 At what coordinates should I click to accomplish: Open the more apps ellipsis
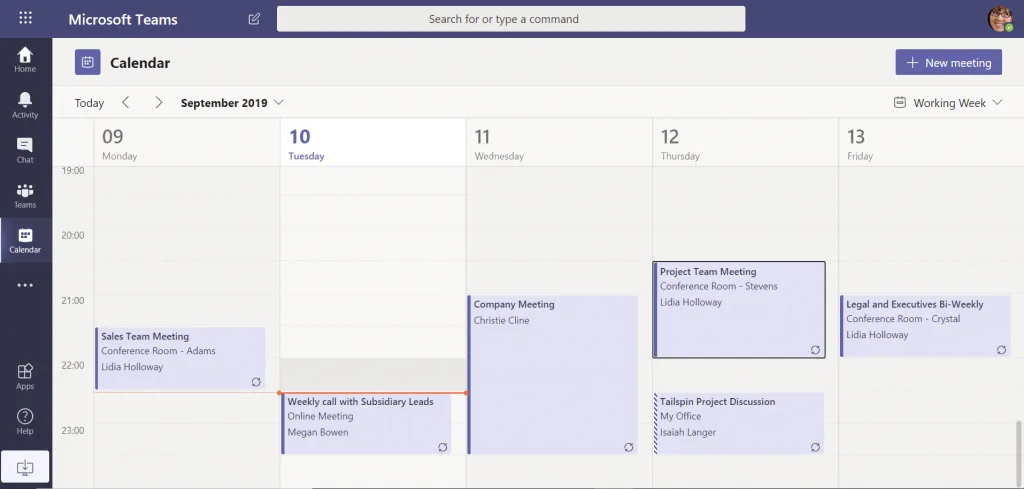tap(25, 285)
